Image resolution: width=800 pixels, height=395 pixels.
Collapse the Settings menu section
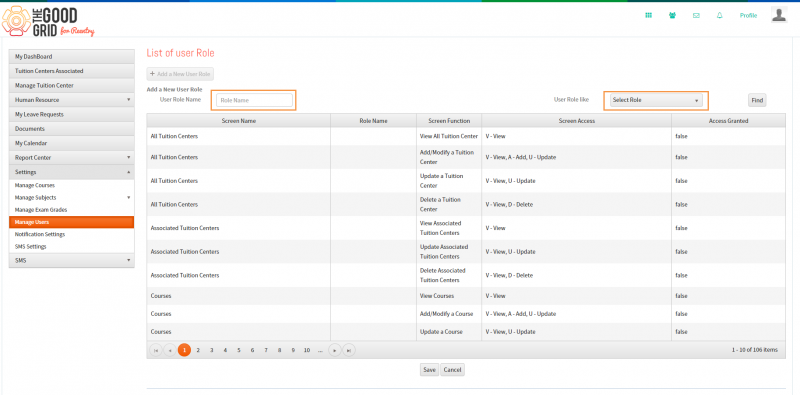pos(71,172)
